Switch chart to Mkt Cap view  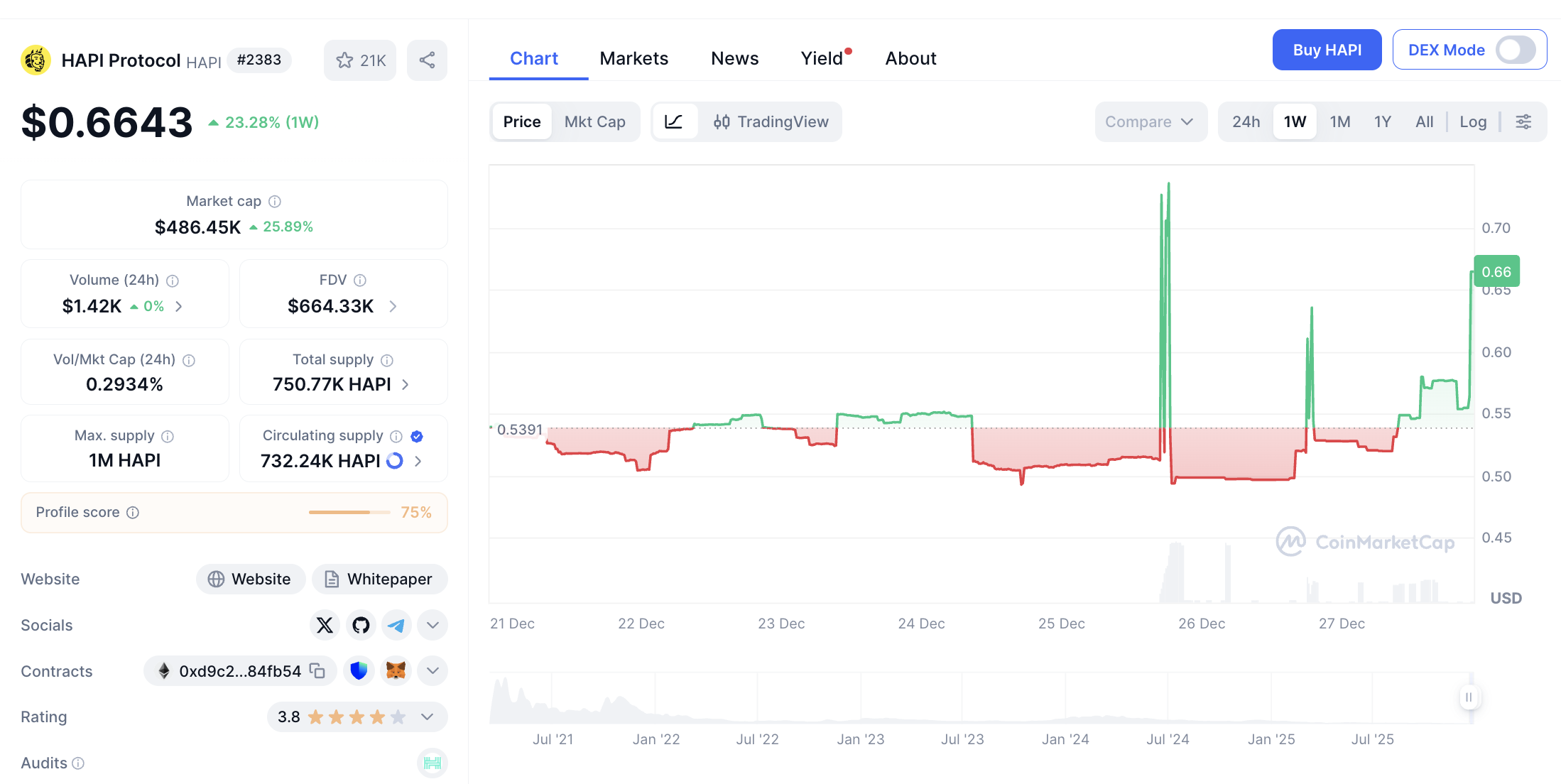click(594, 121)
